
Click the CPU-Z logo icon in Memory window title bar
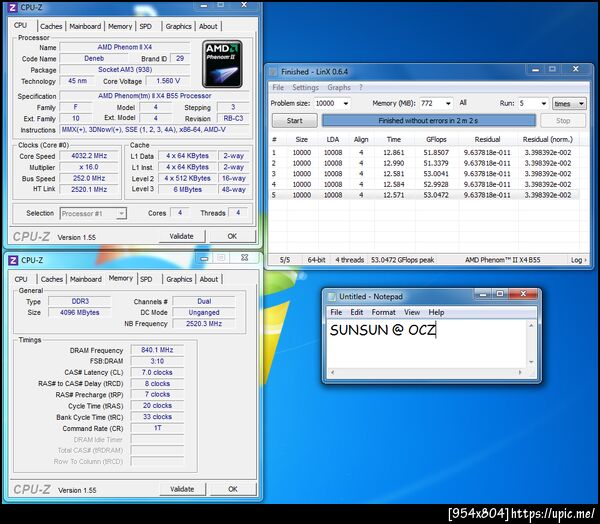click(13, 260)
